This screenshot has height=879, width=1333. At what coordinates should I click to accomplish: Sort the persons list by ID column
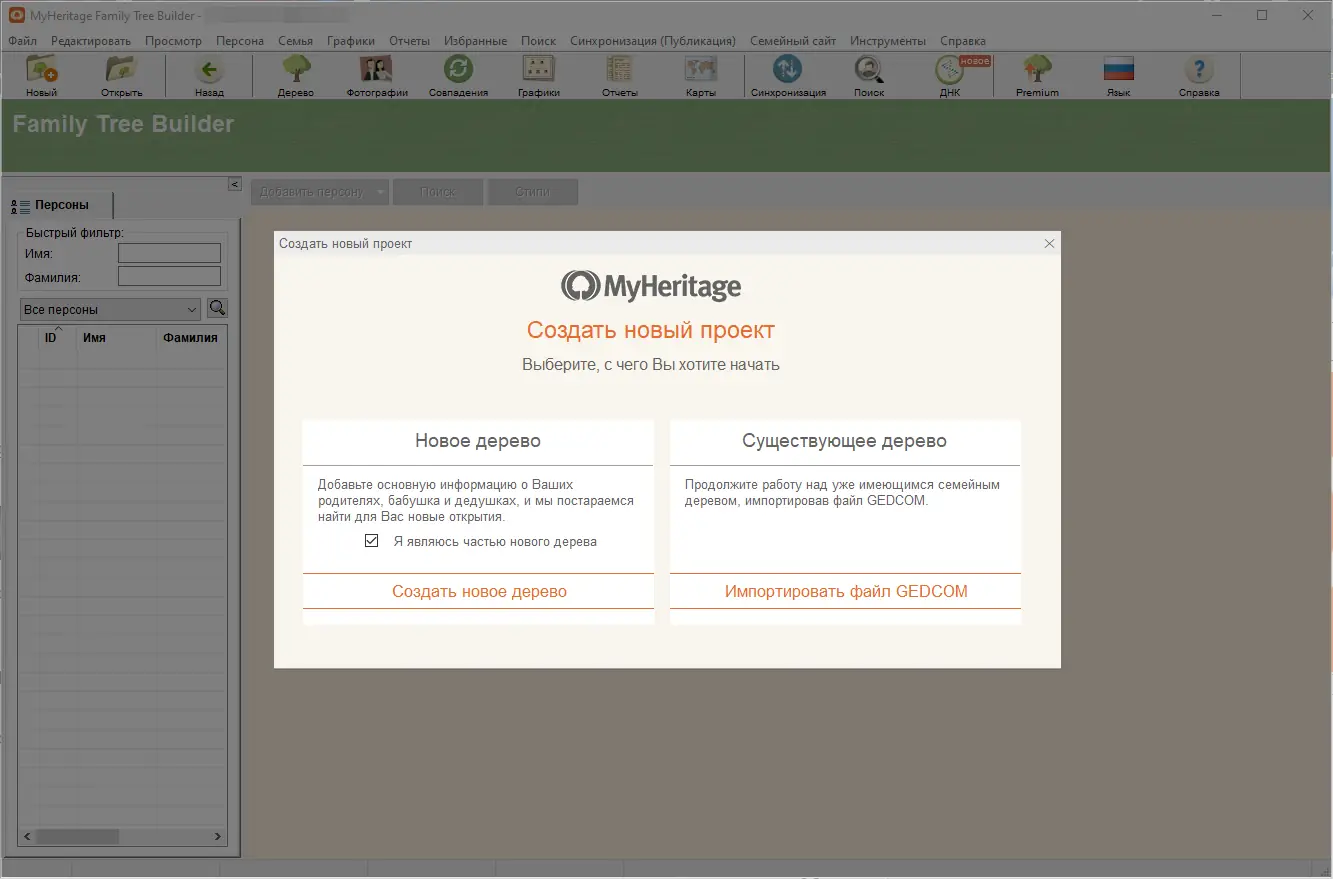coord(50,338)
